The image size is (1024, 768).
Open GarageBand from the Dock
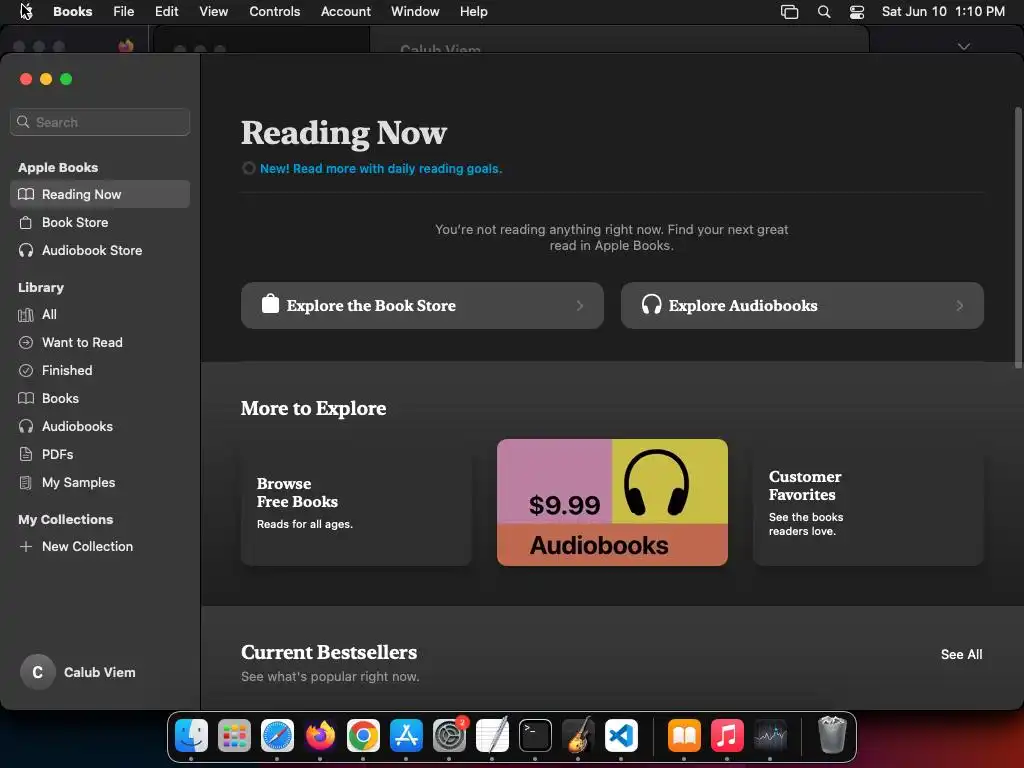click(x=578, y=735)
